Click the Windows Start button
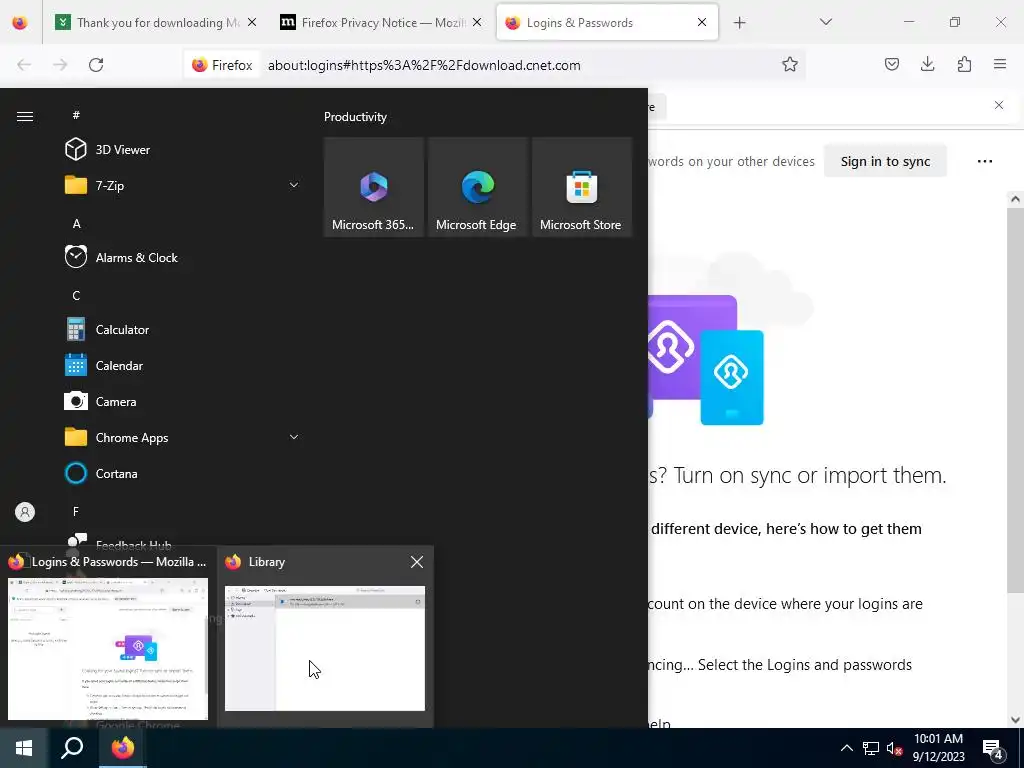 coord(24,748)
